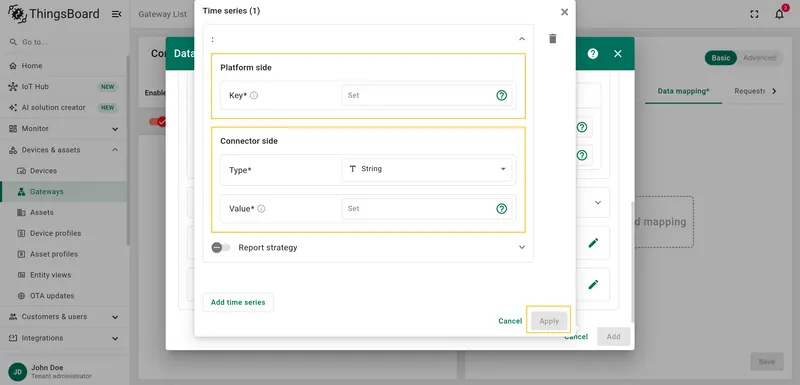Click Cancel in Time series dialog
The width and height of the screenshot is (800, 385).
coord(510,321)
